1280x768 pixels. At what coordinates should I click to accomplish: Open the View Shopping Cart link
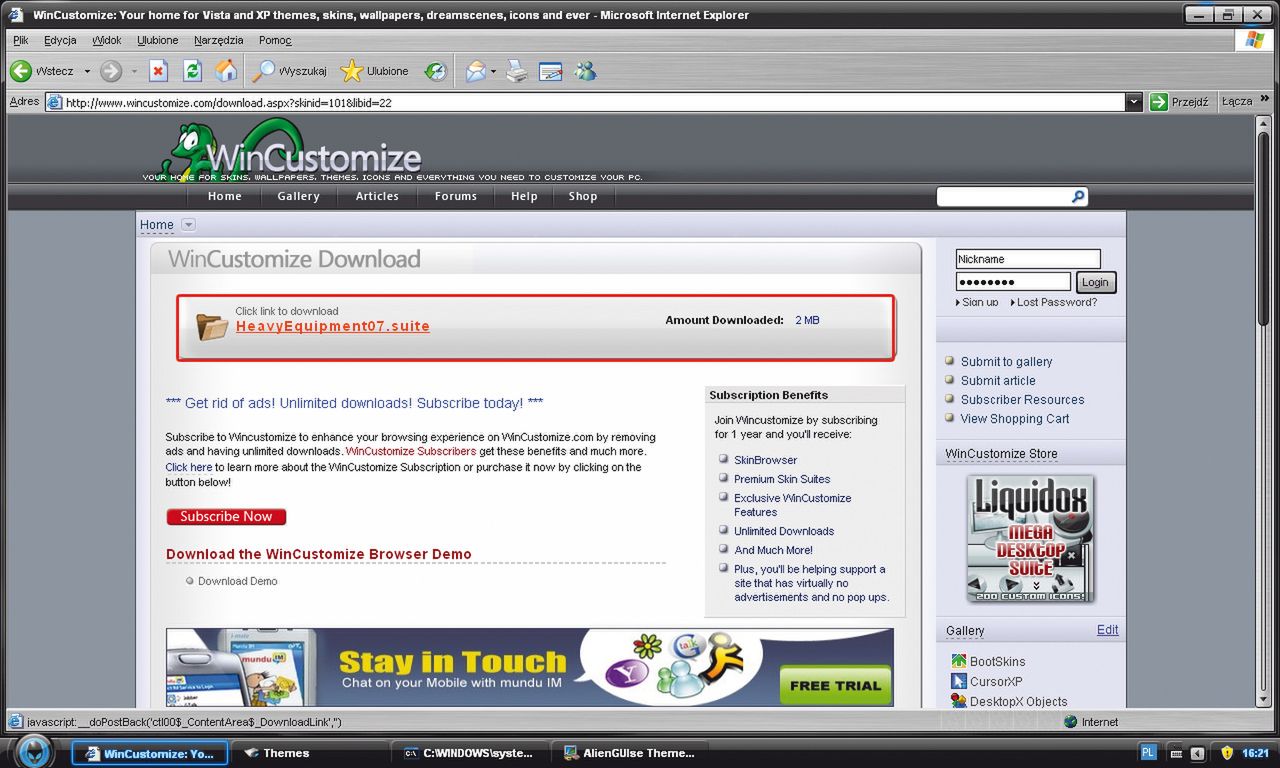coord(1015,418)
